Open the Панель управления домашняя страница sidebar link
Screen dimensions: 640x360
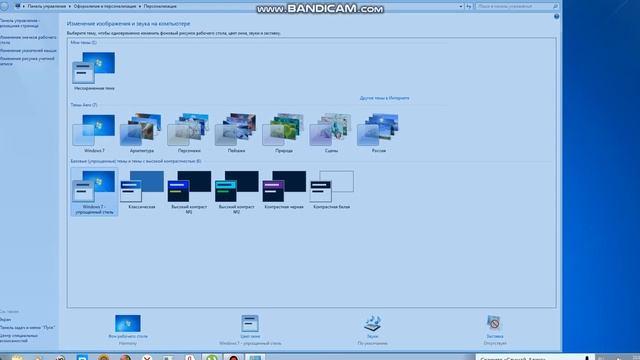point(20,23)
